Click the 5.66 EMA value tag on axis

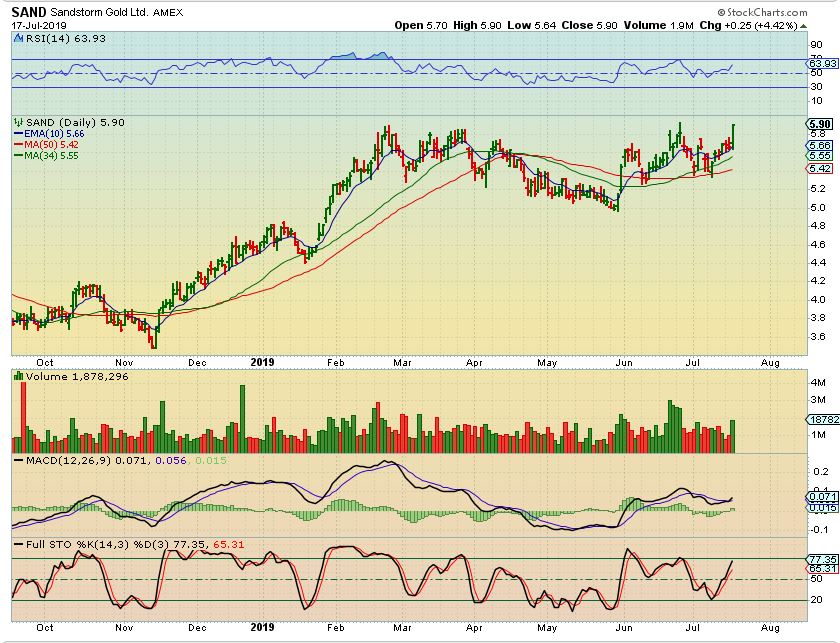[820, 145]
